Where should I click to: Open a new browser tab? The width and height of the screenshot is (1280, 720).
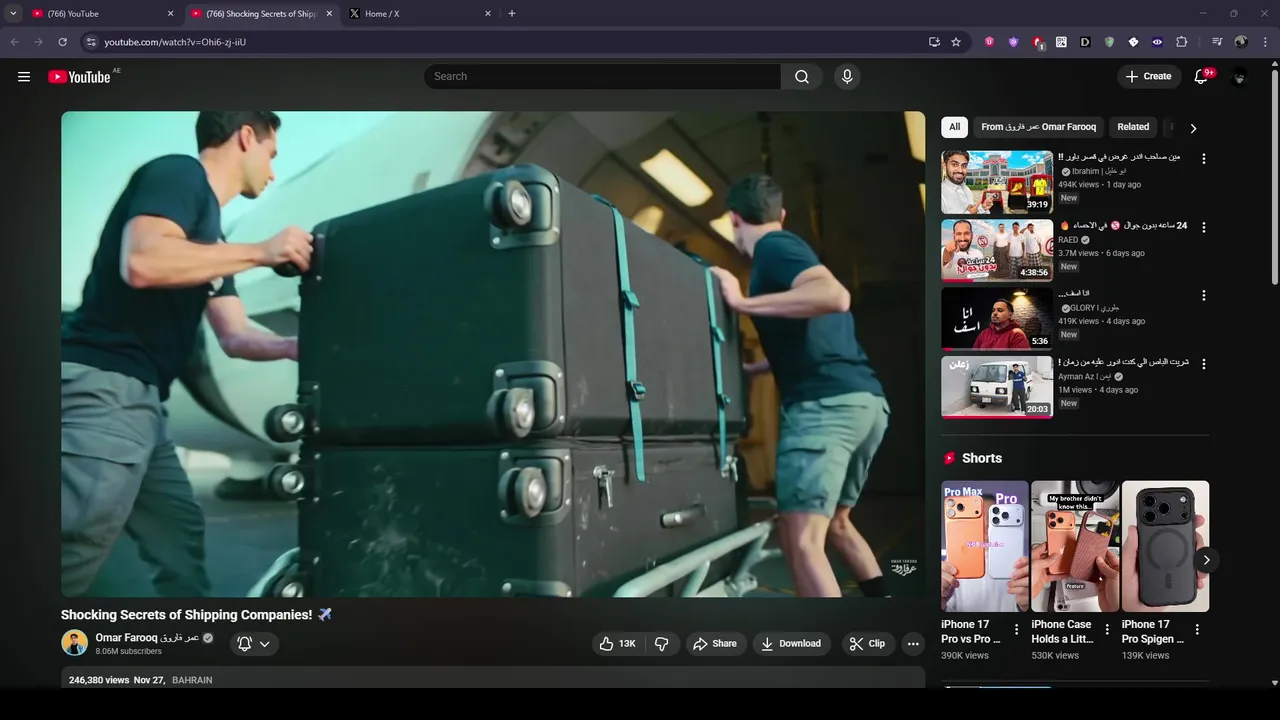[x=512, y=14]
